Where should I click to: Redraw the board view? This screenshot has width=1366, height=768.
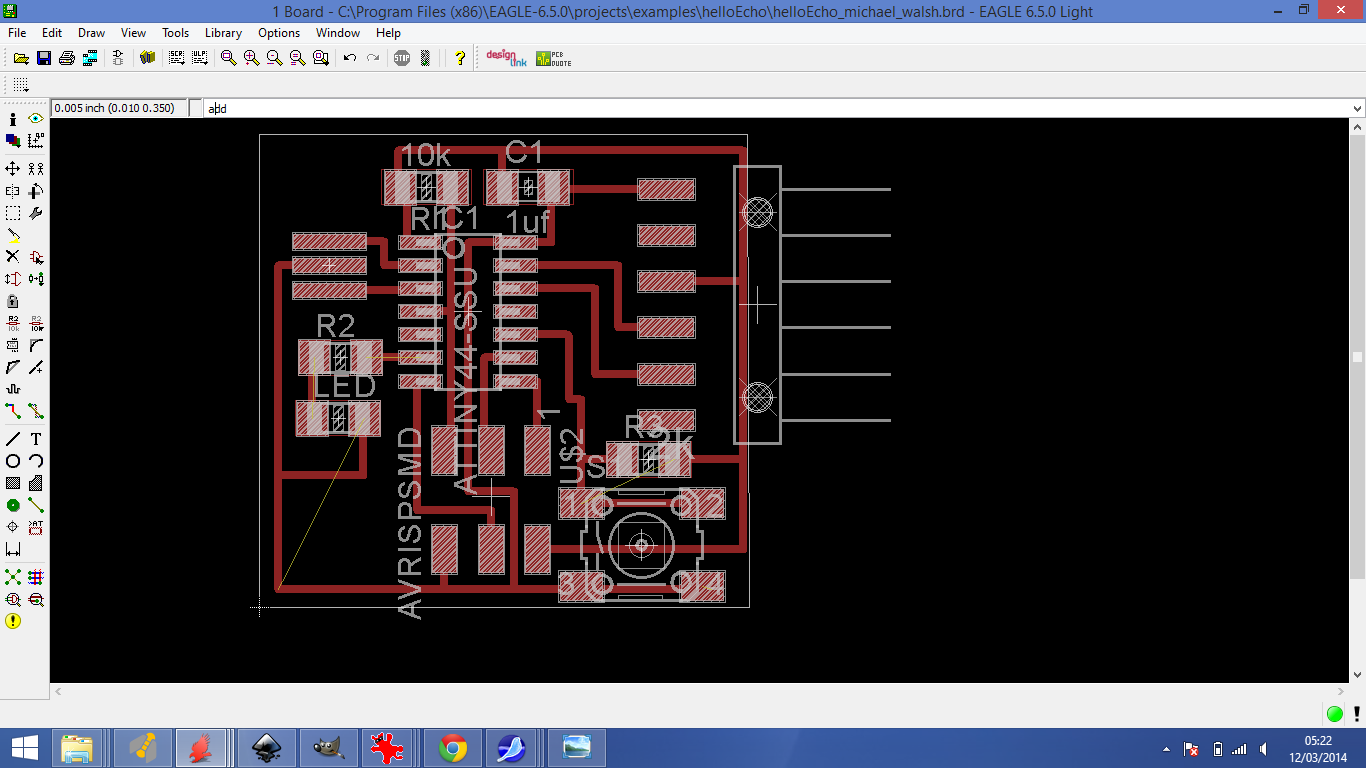pos(297,58)
